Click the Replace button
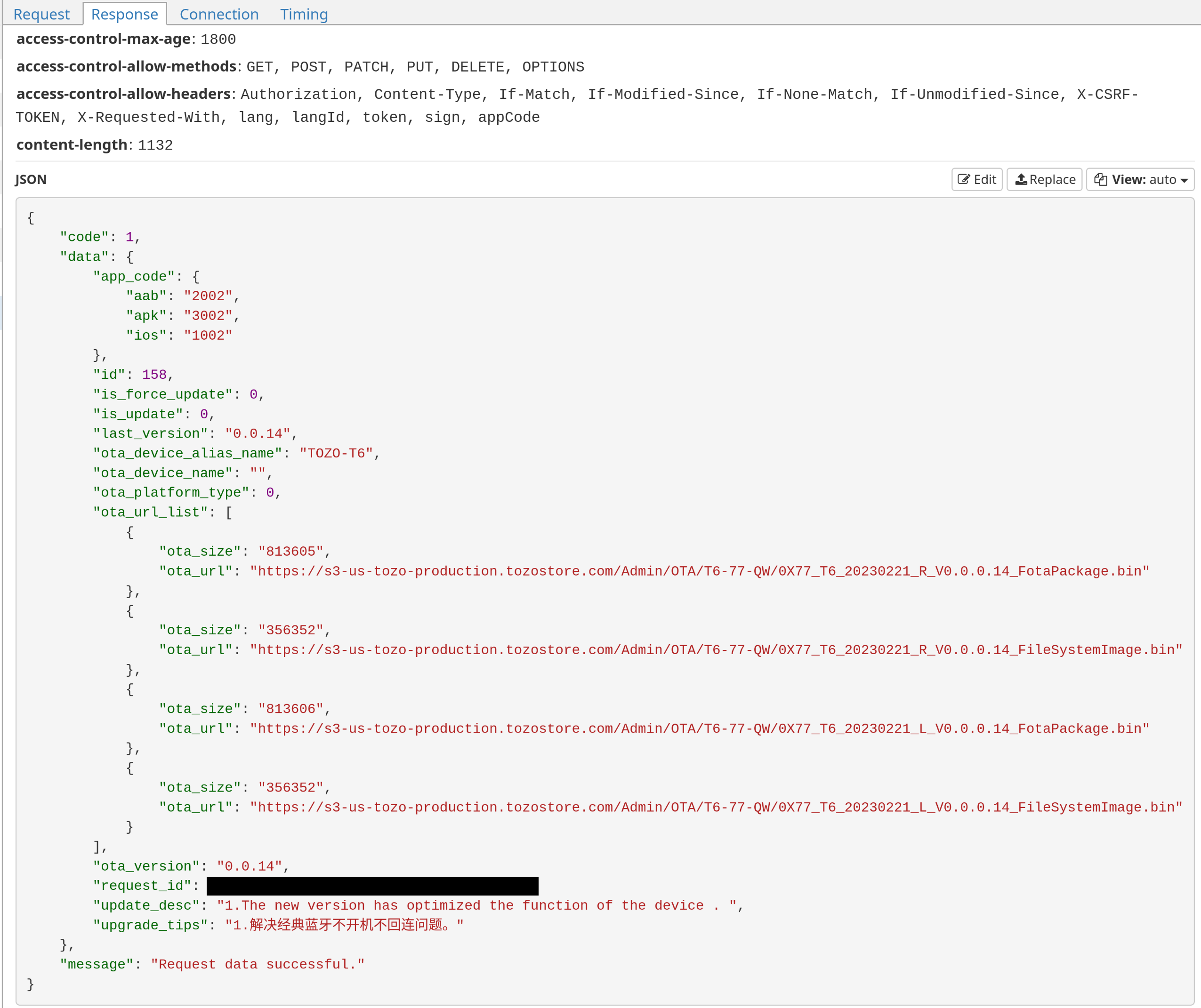This screenshot has height=1008, width=1201. click(x=1045, y=180)
